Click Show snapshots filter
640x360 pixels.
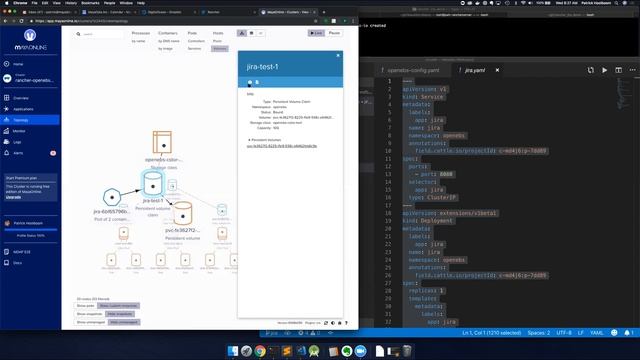point(89,314)
